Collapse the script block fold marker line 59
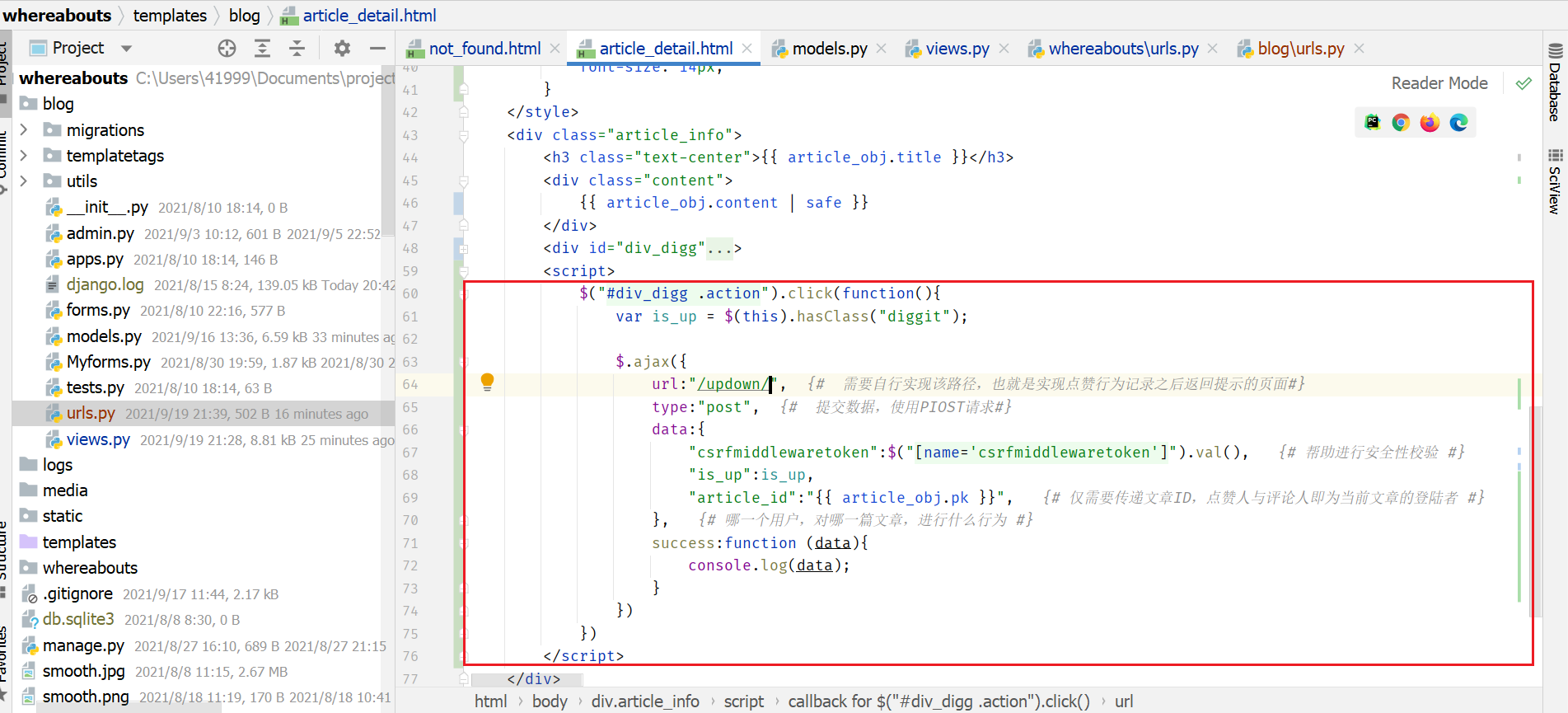Screen dimensions: 1568x713 tap(463, 271)
